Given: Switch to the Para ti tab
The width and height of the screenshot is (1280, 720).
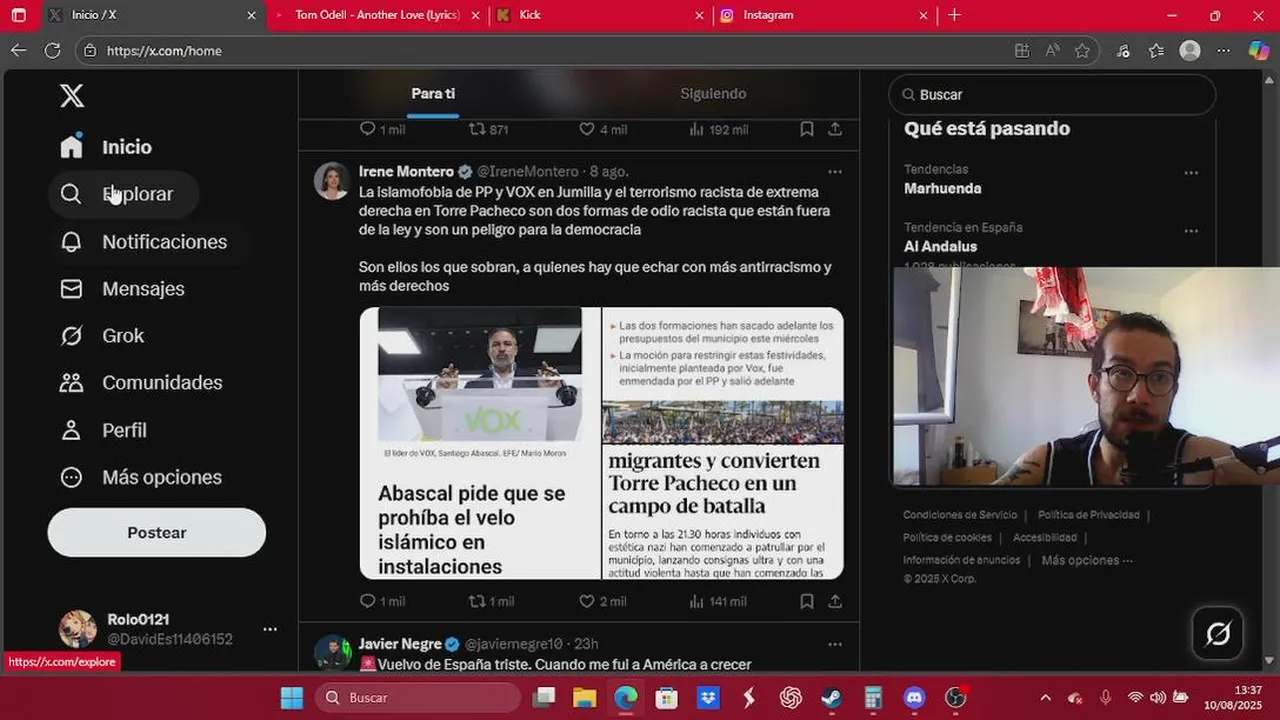Looking at the screenshot, I should click(433, 94).
